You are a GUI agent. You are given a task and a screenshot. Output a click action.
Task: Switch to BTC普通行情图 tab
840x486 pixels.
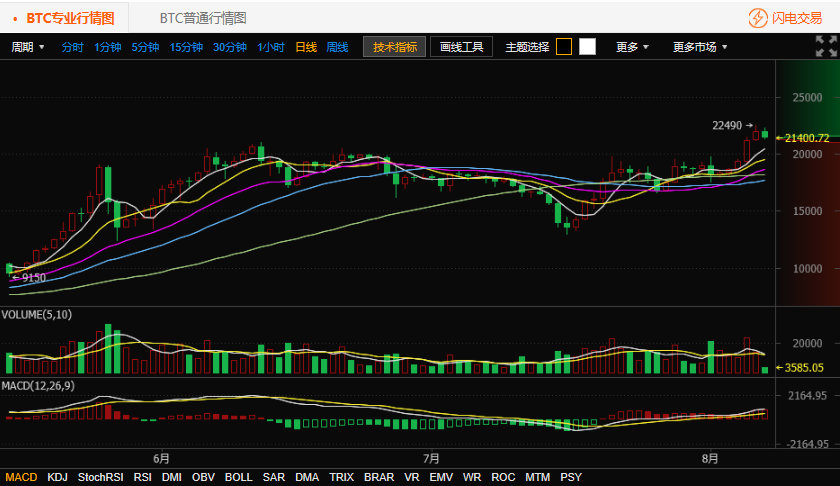[x=203, y=18]
